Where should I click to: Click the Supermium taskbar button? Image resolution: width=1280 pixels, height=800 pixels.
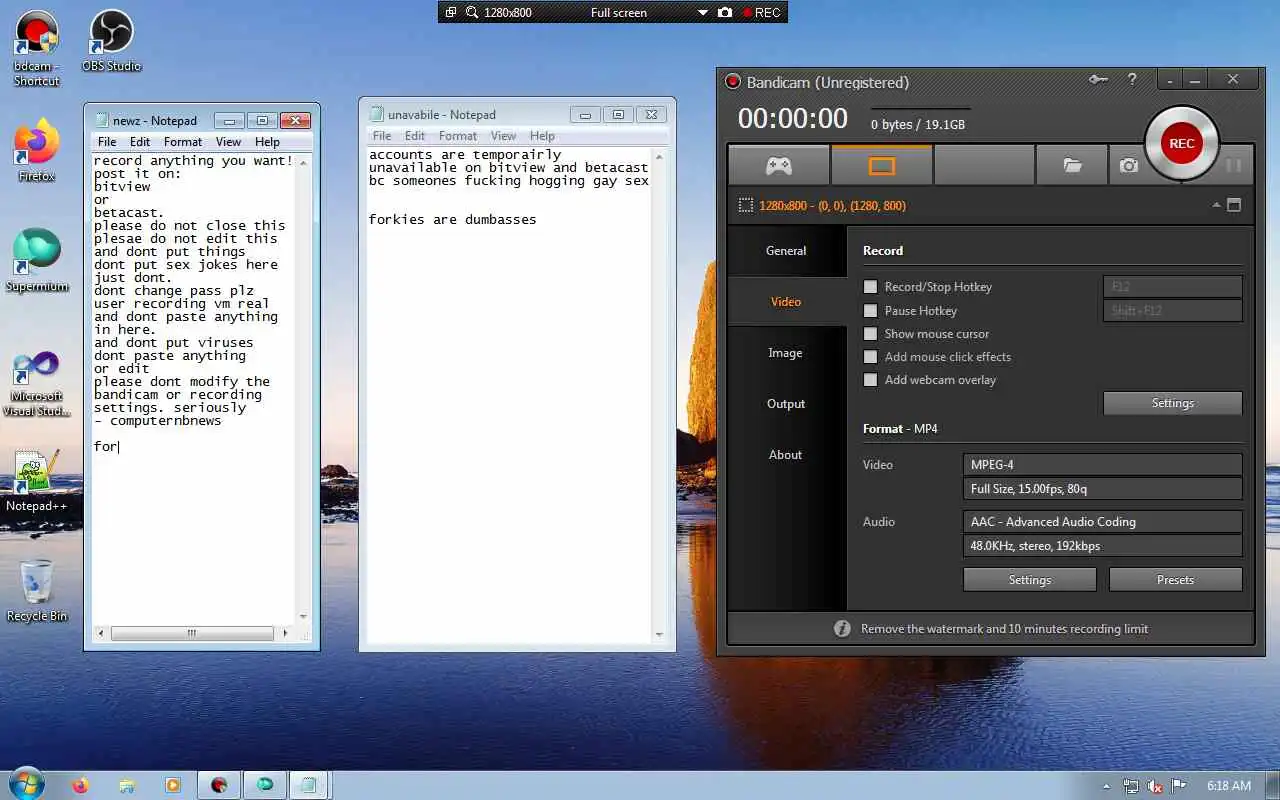[x=265, y=785]
